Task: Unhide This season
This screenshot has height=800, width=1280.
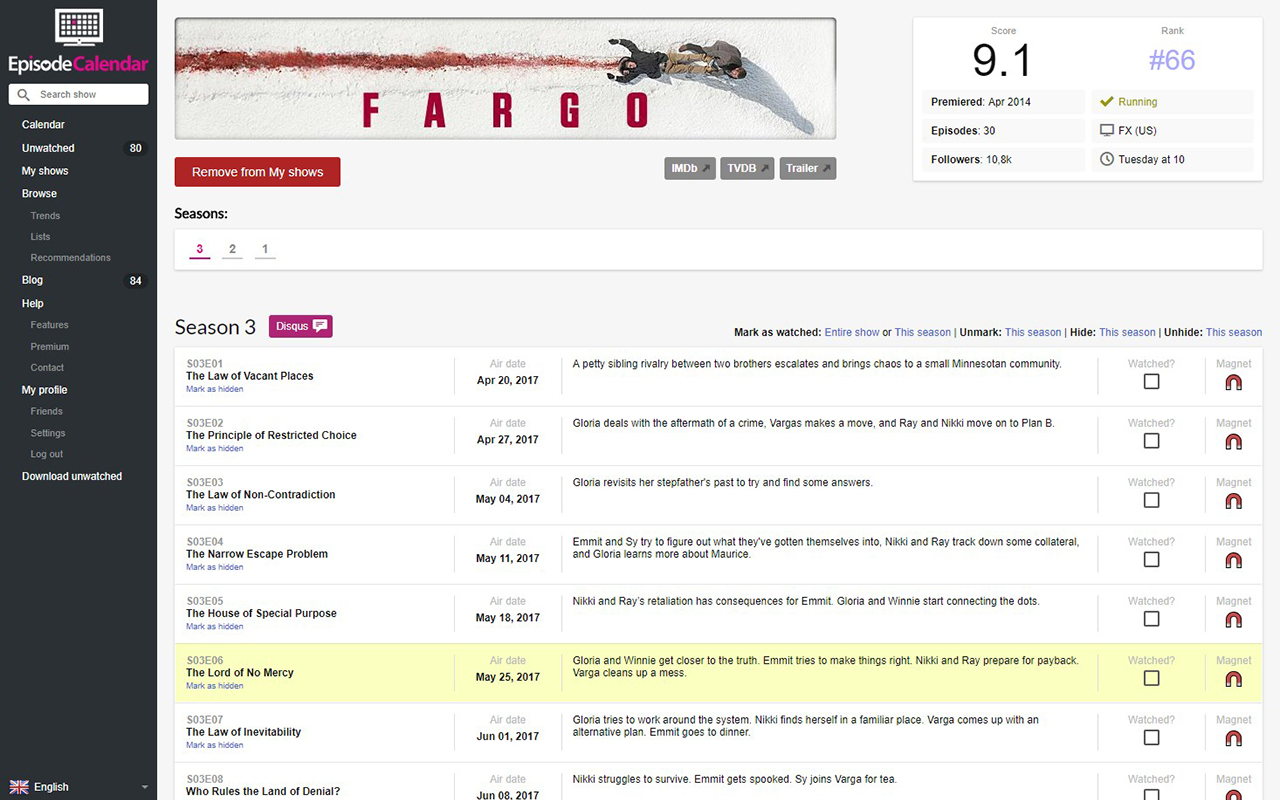Action: [1234, 332]
